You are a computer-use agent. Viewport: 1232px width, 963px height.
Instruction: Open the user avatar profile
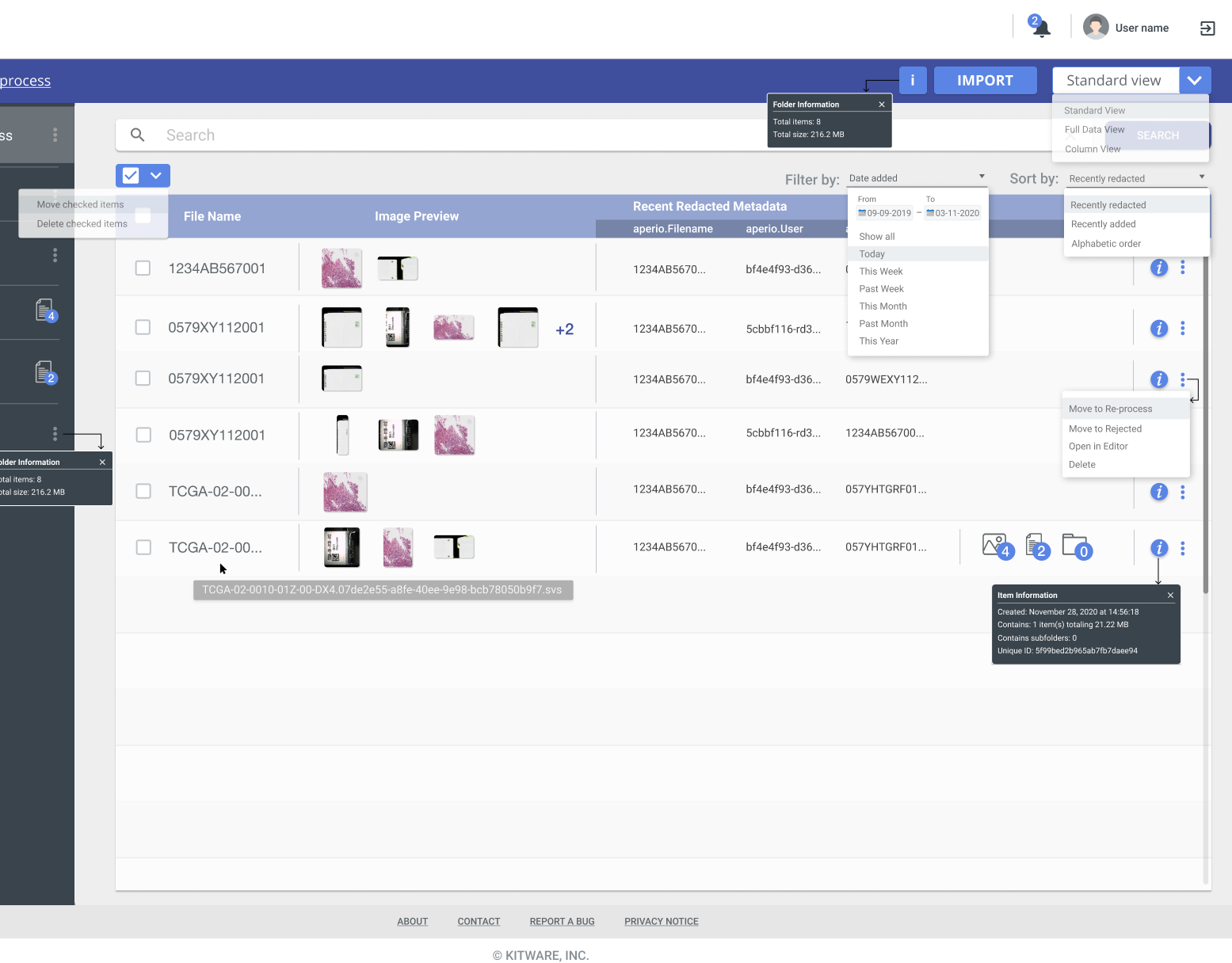coord(1096,27)
